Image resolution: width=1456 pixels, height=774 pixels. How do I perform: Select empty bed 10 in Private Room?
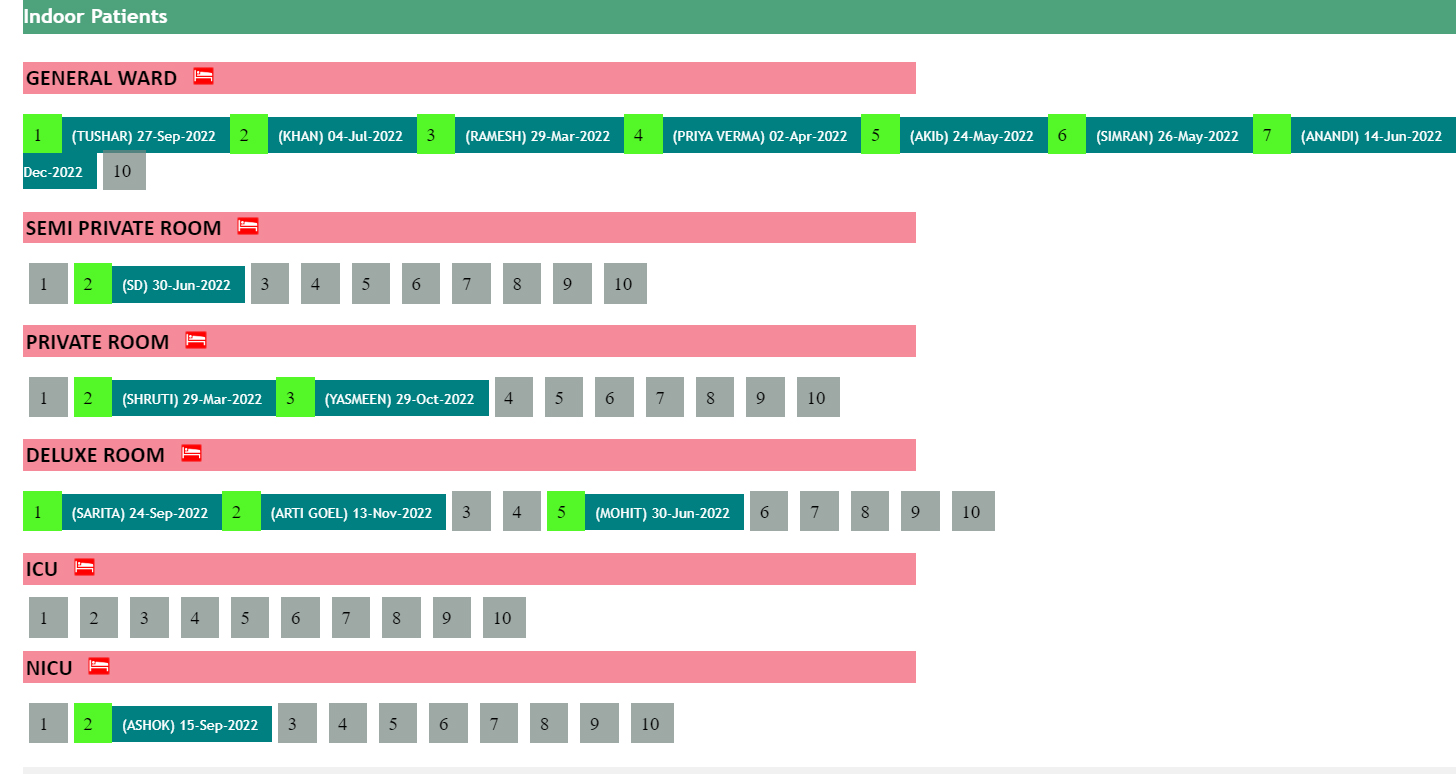click(x=818, y=397)
